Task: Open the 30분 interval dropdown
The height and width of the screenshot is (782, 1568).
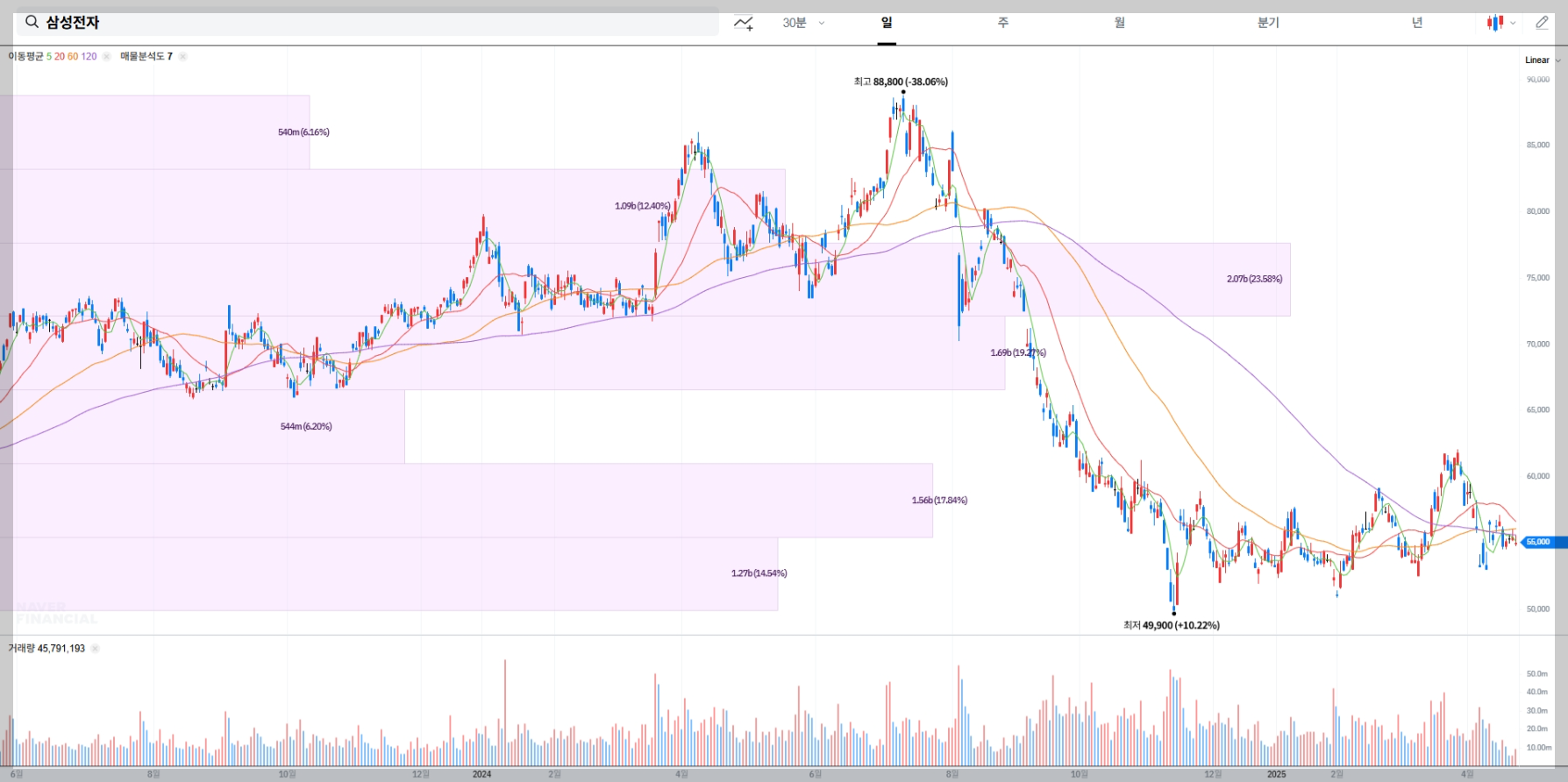Action: coord(803,23)
